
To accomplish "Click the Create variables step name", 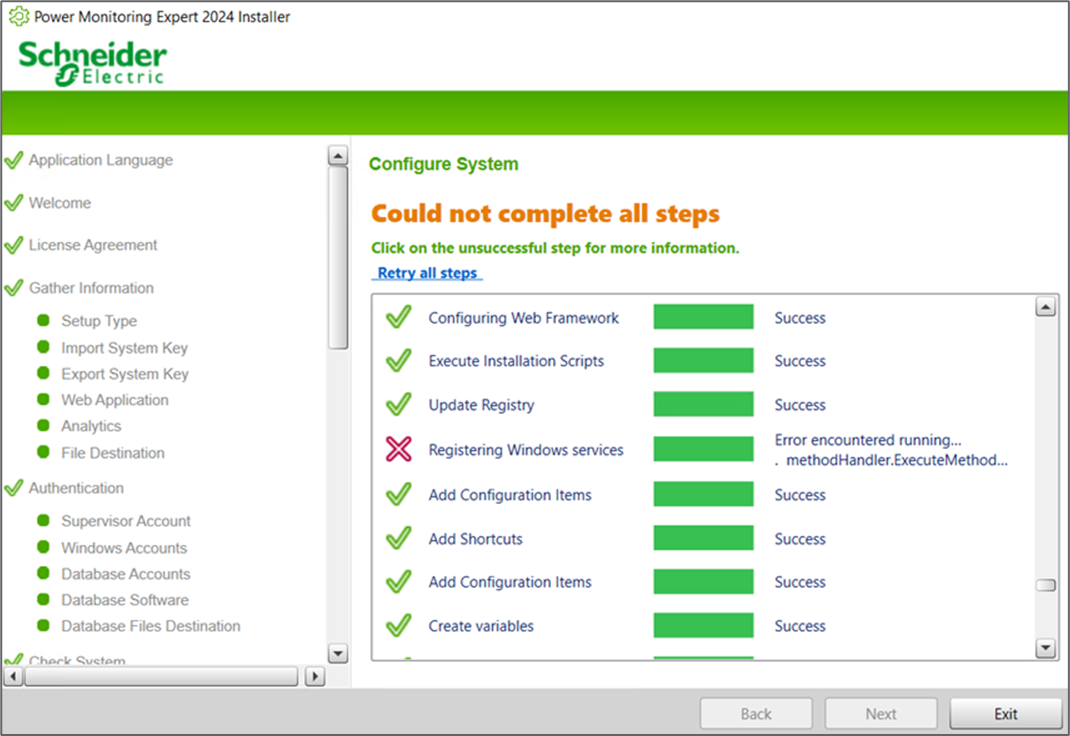I will pyautogui.click(x=481, y=625).
